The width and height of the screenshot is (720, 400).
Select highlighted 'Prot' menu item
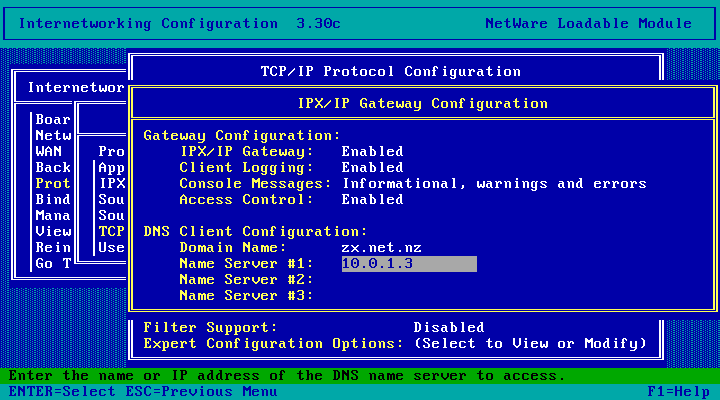pos(53,184)
